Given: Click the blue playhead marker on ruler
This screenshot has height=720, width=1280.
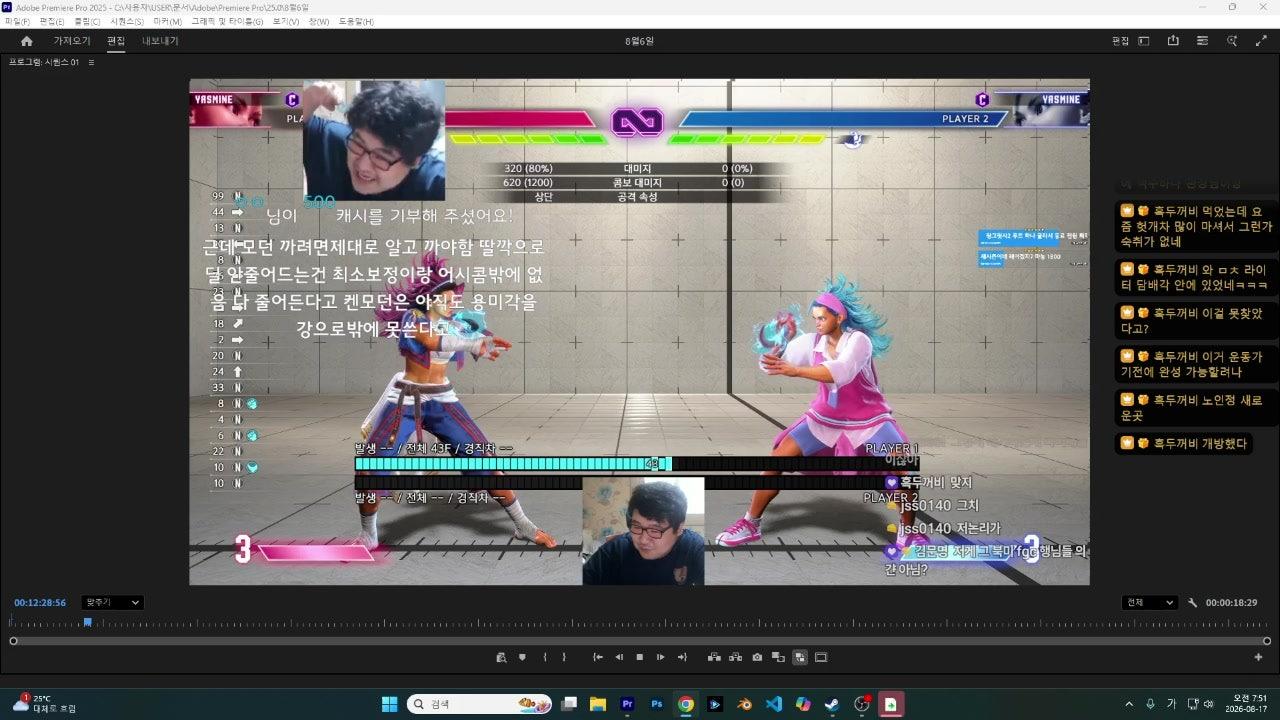Looking at the screenshot, I should click(x=88, y=622).
